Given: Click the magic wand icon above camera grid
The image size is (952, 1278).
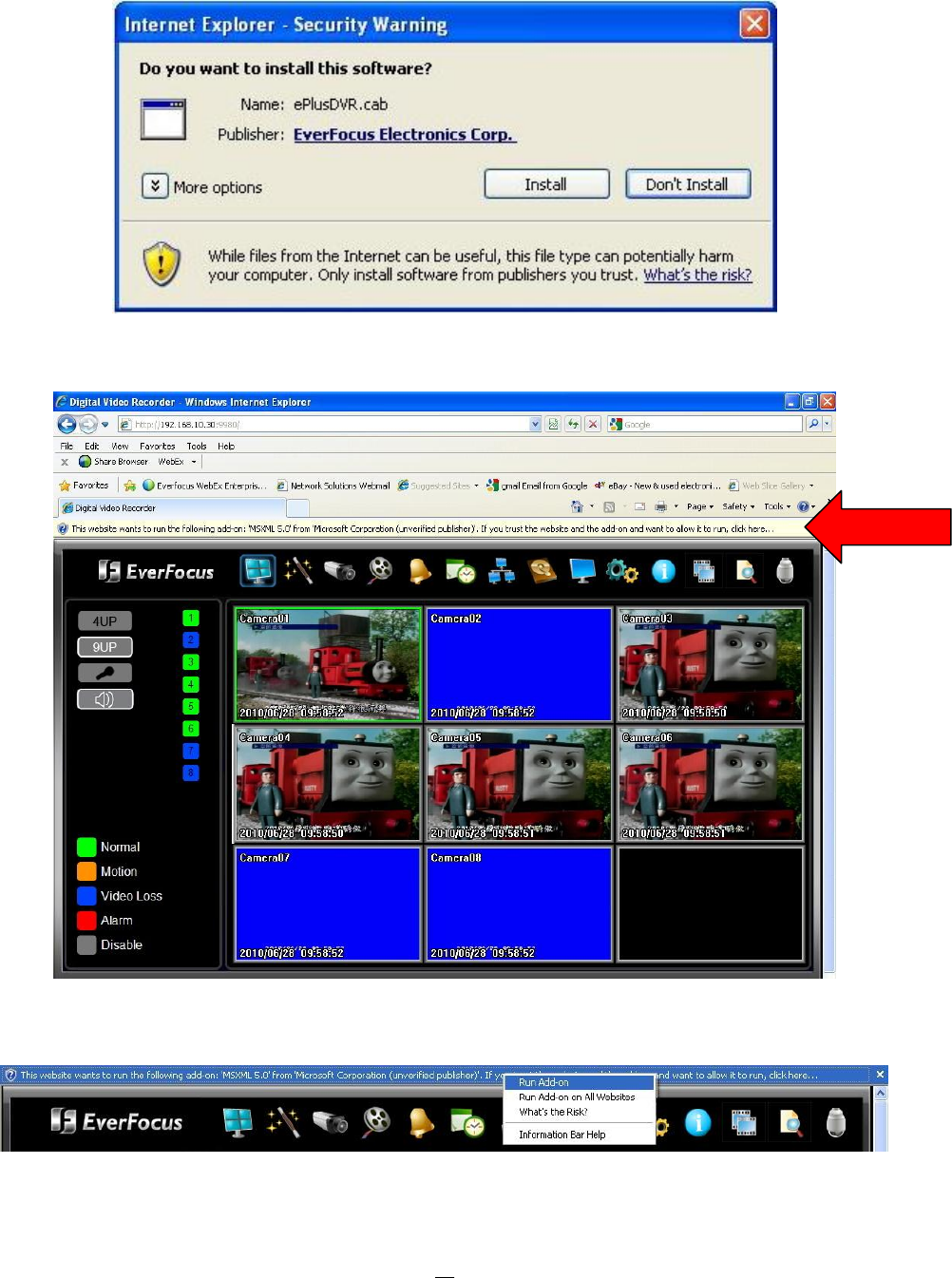Looking at the screenshot, I should click(298, 570).
